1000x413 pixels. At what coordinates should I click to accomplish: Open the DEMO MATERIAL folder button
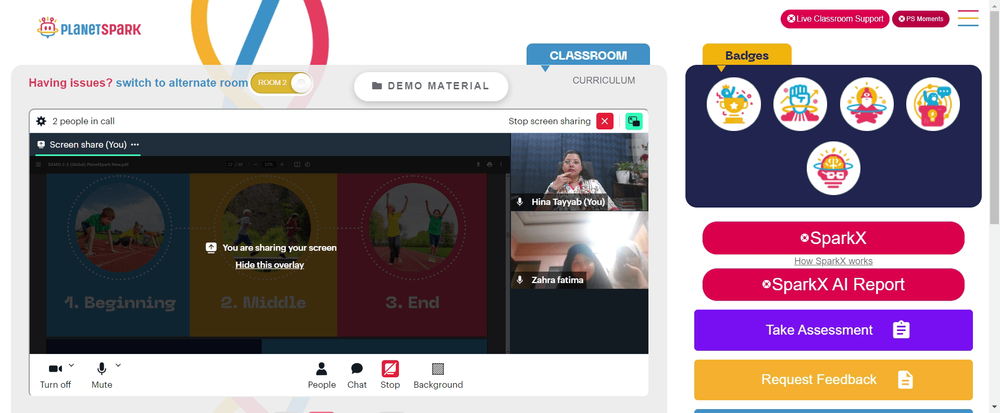coord(431,86)
